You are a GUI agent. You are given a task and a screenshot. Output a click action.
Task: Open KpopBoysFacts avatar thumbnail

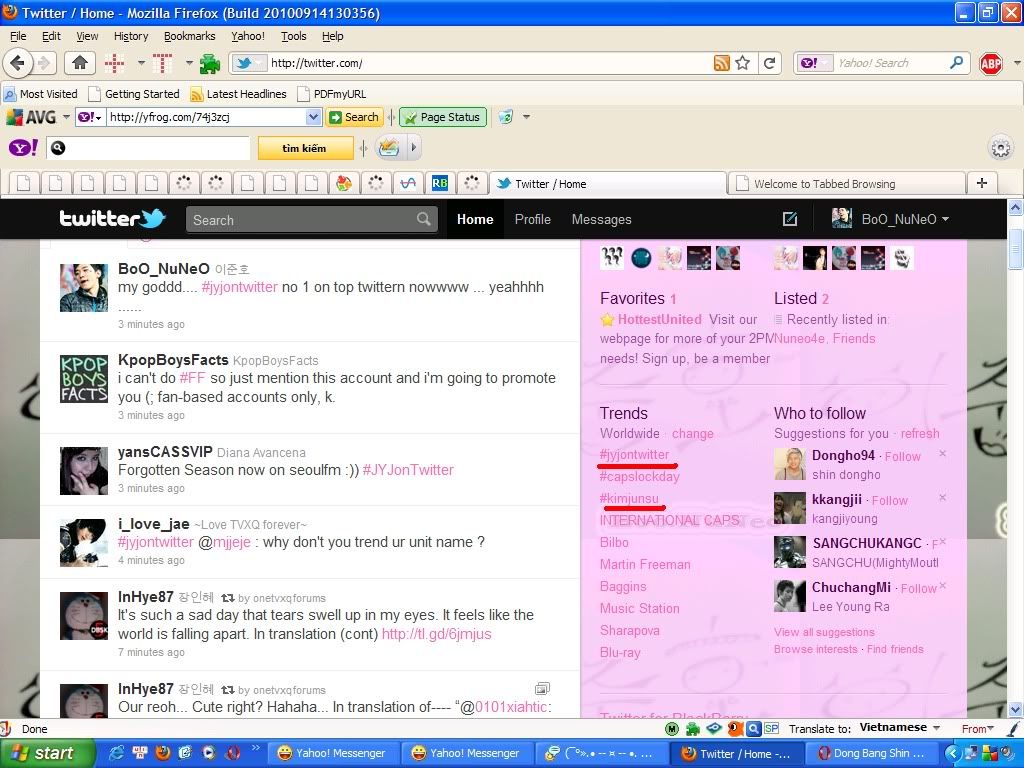[84, 379]
